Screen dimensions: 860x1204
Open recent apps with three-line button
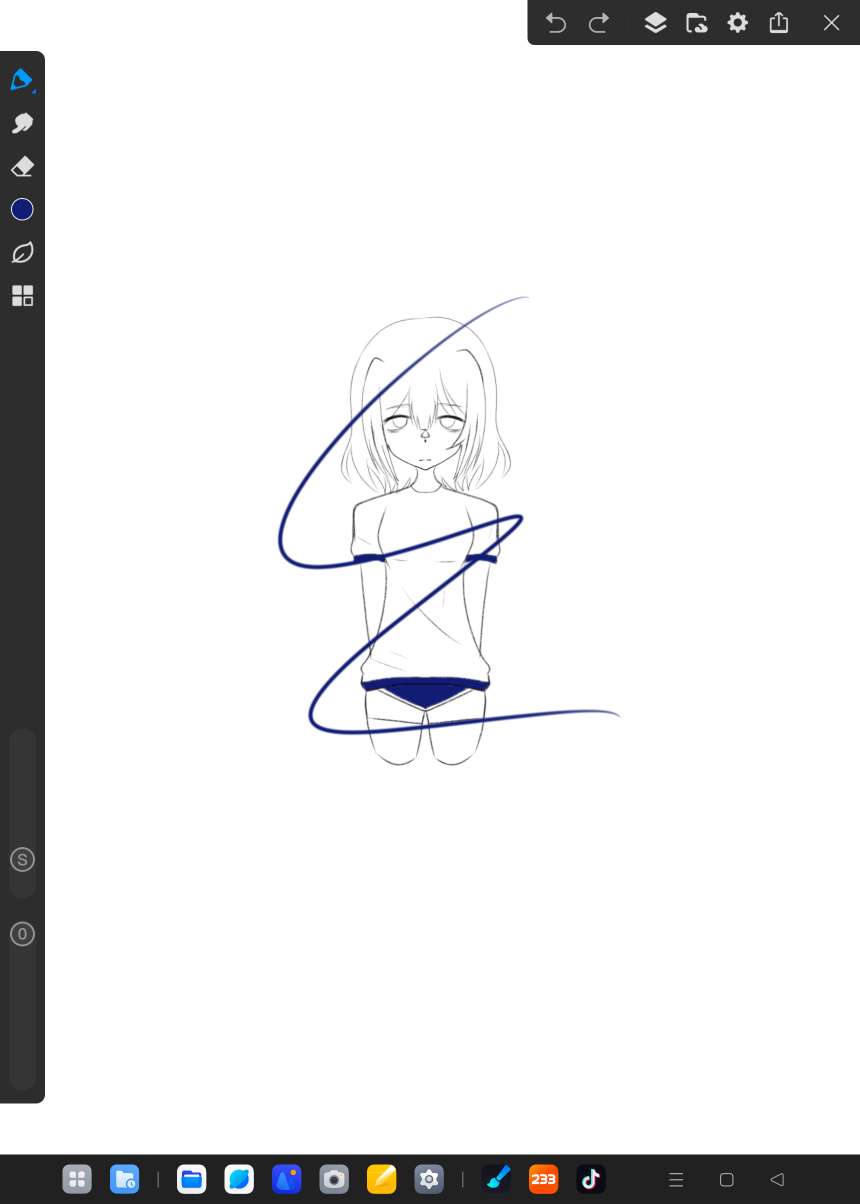676,1180
